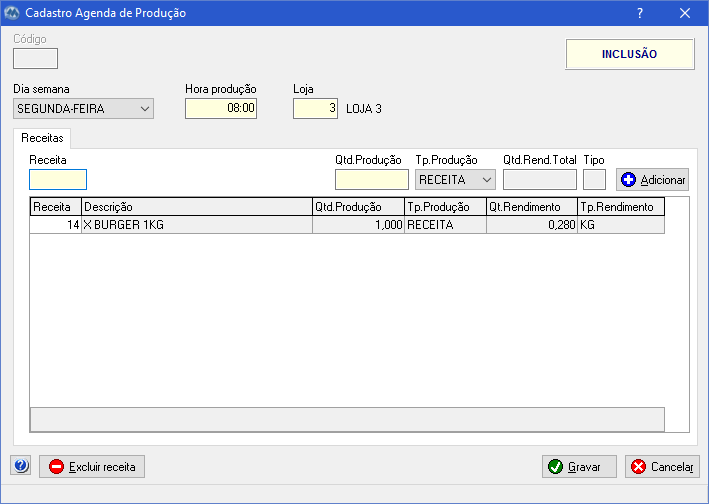709x504 pixels.
Task: Click the title bar question mark help button
Action: click(640, 13)
